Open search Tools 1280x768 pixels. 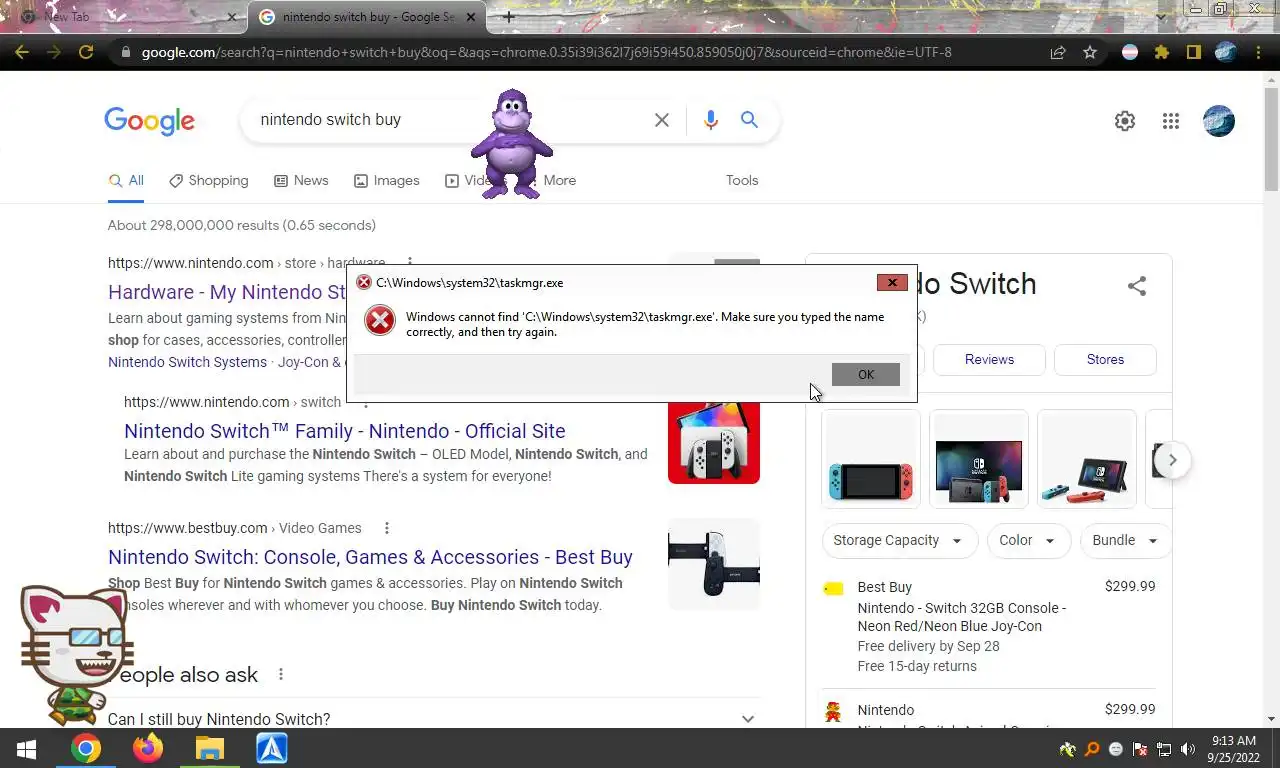742,181
